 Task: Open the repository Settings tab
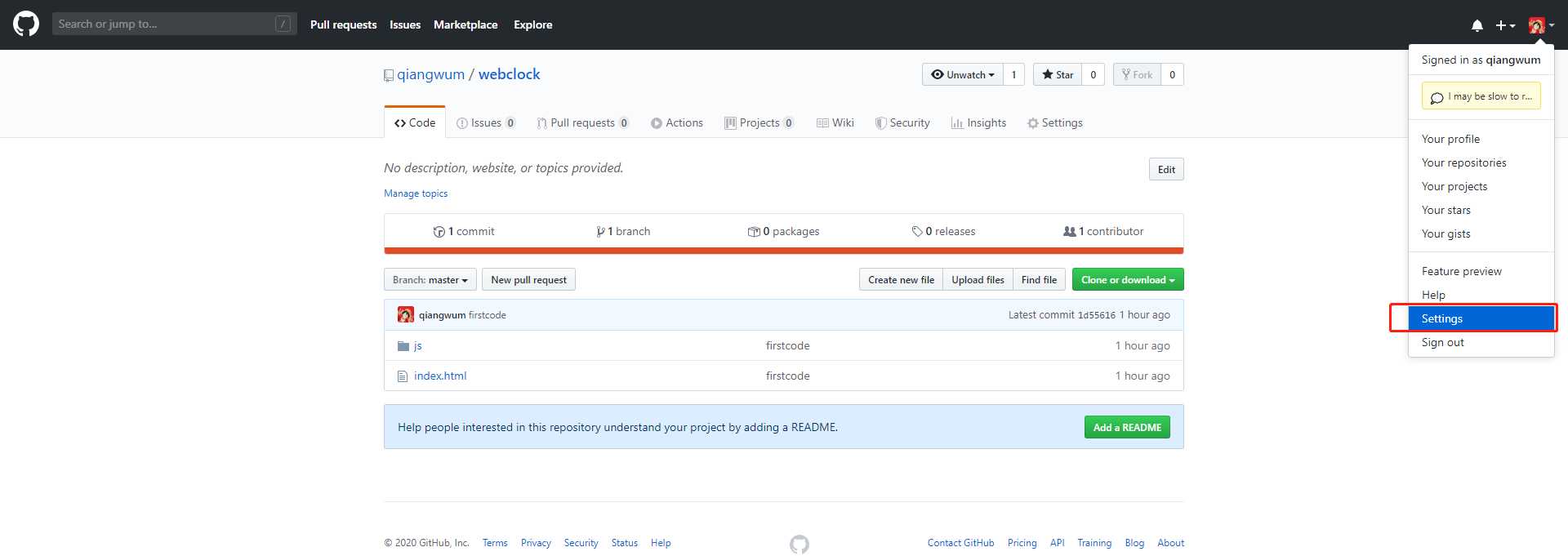(x=1055, y=122)
